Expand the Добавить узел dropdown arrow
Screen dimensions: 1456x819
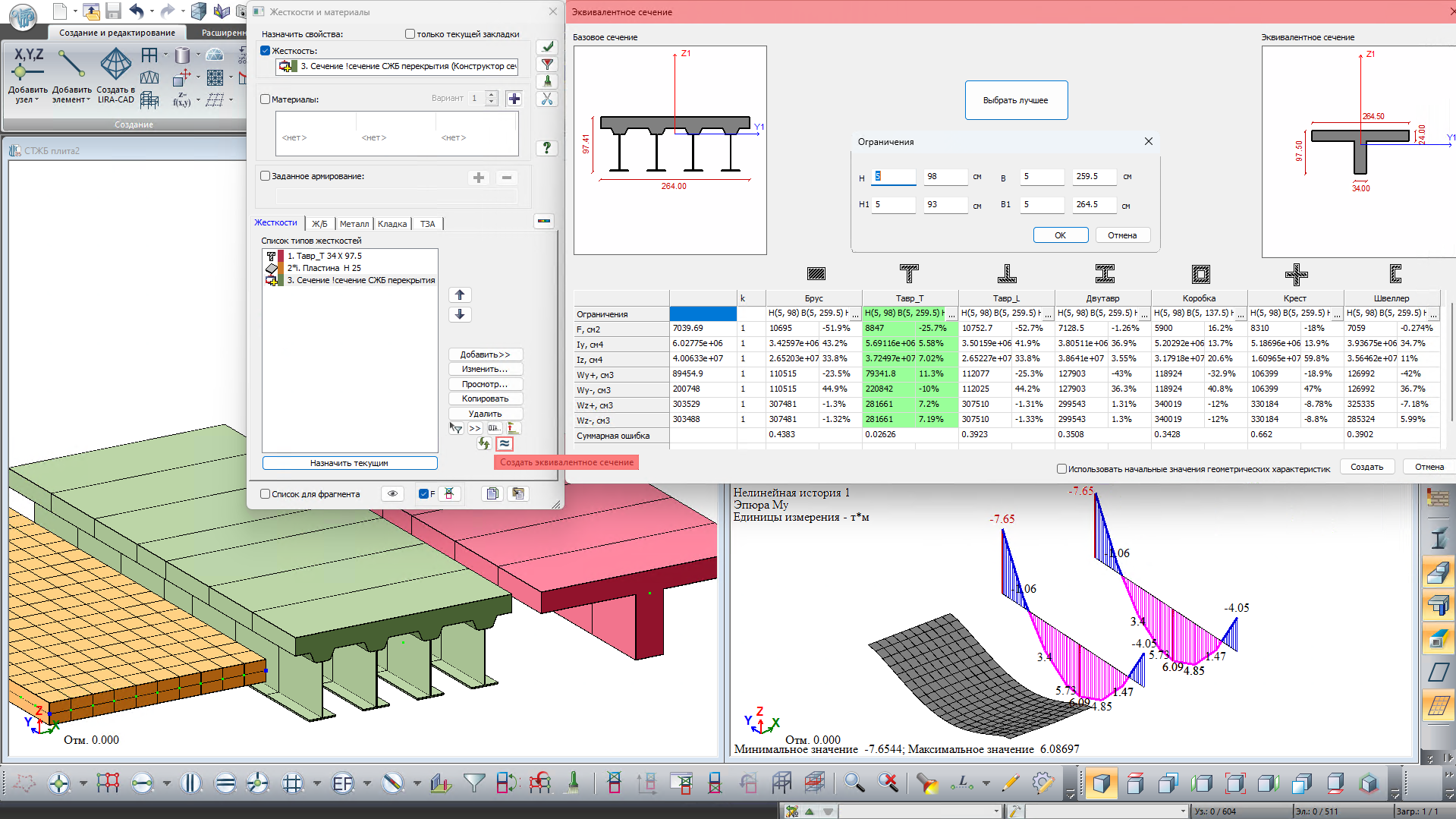(x=36, y=100)
